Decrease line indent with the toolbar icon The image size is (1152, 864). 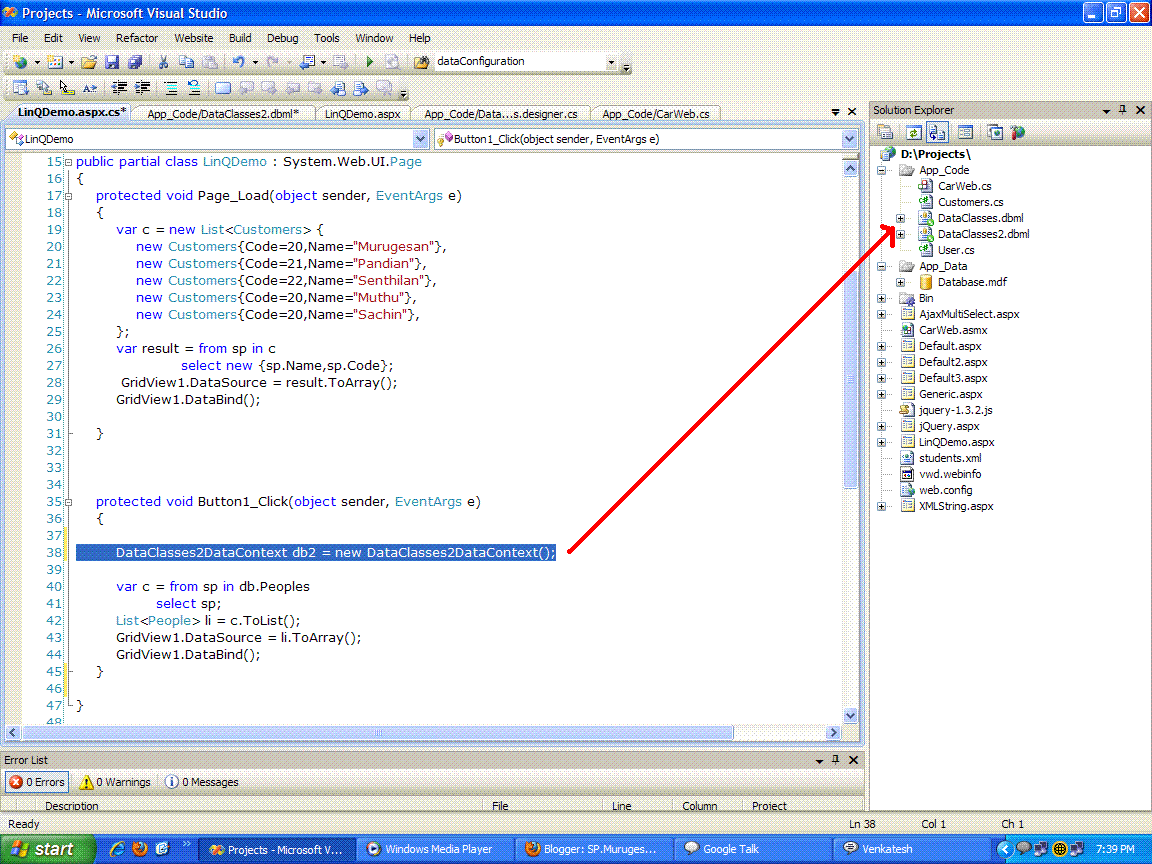119,88
